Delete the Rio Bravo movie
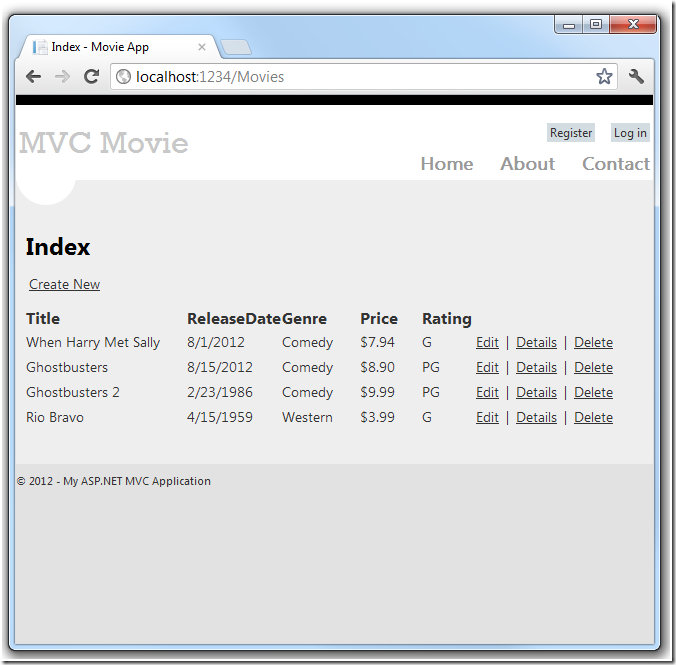676x665 pixels. click(x=593, y=418)
